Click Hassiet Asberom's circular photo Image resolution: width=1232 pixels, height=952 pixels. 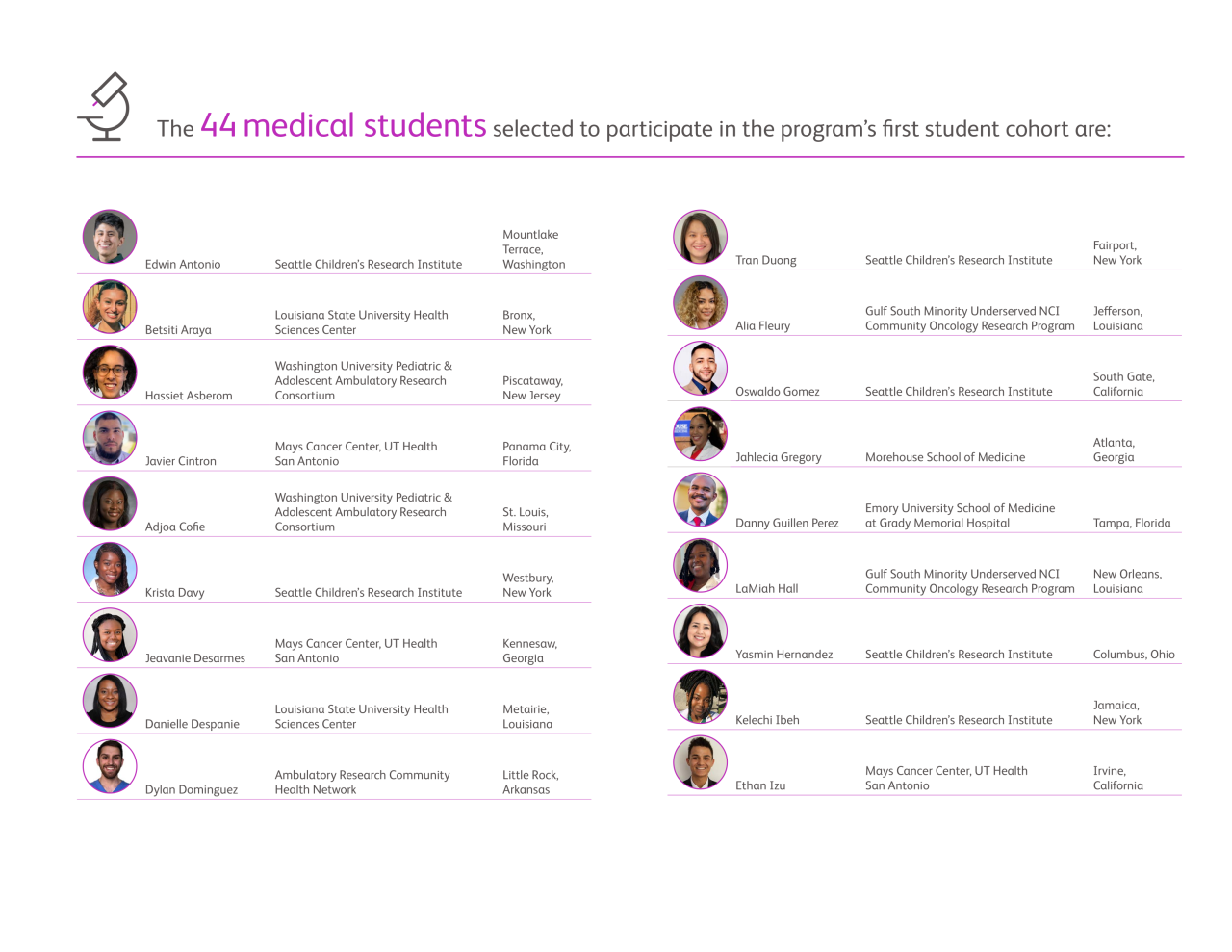[110, 373]
